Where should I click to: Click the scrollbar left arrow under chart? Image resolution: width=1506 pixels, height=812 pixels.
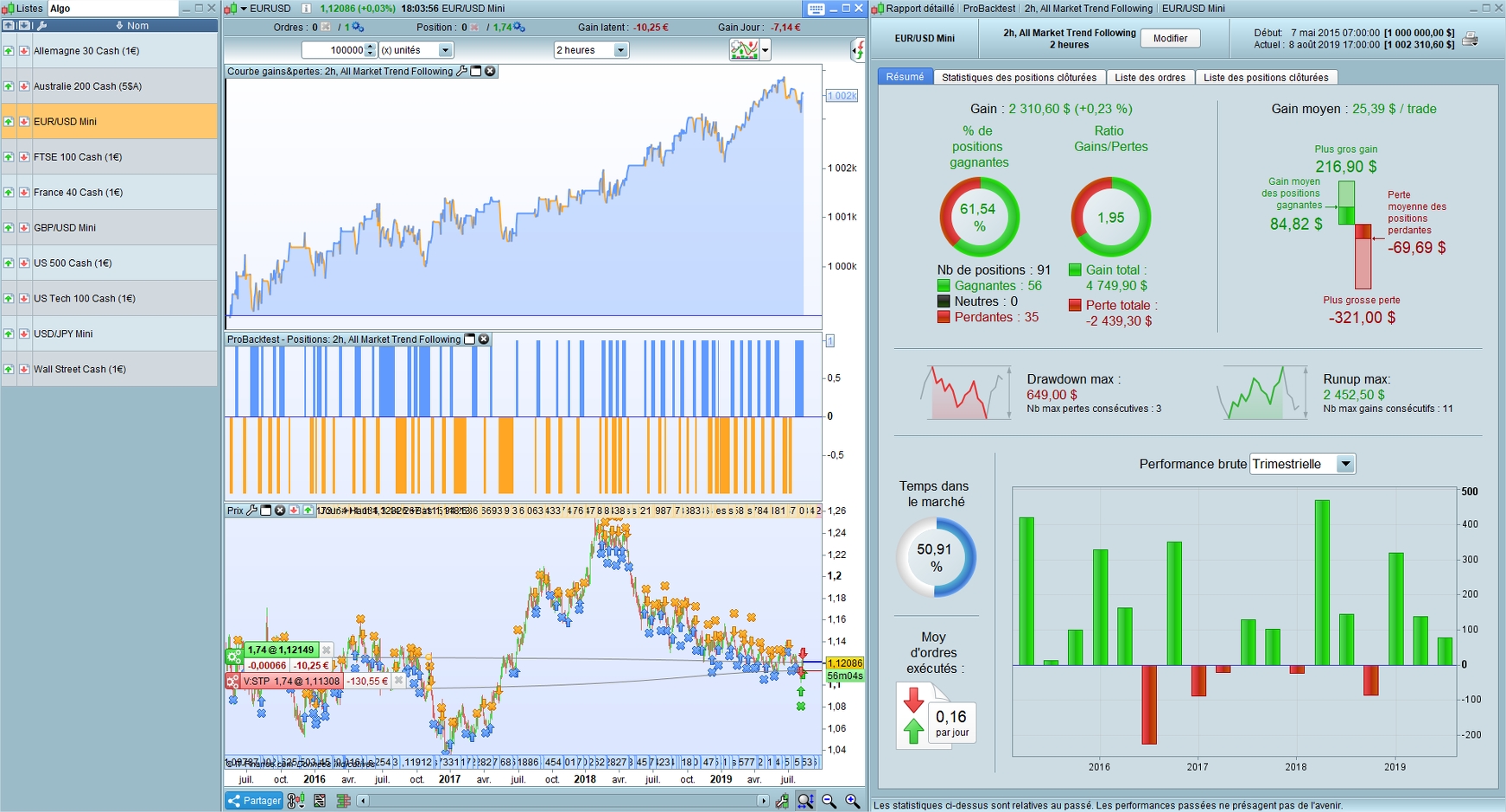[x=363, y=801]
